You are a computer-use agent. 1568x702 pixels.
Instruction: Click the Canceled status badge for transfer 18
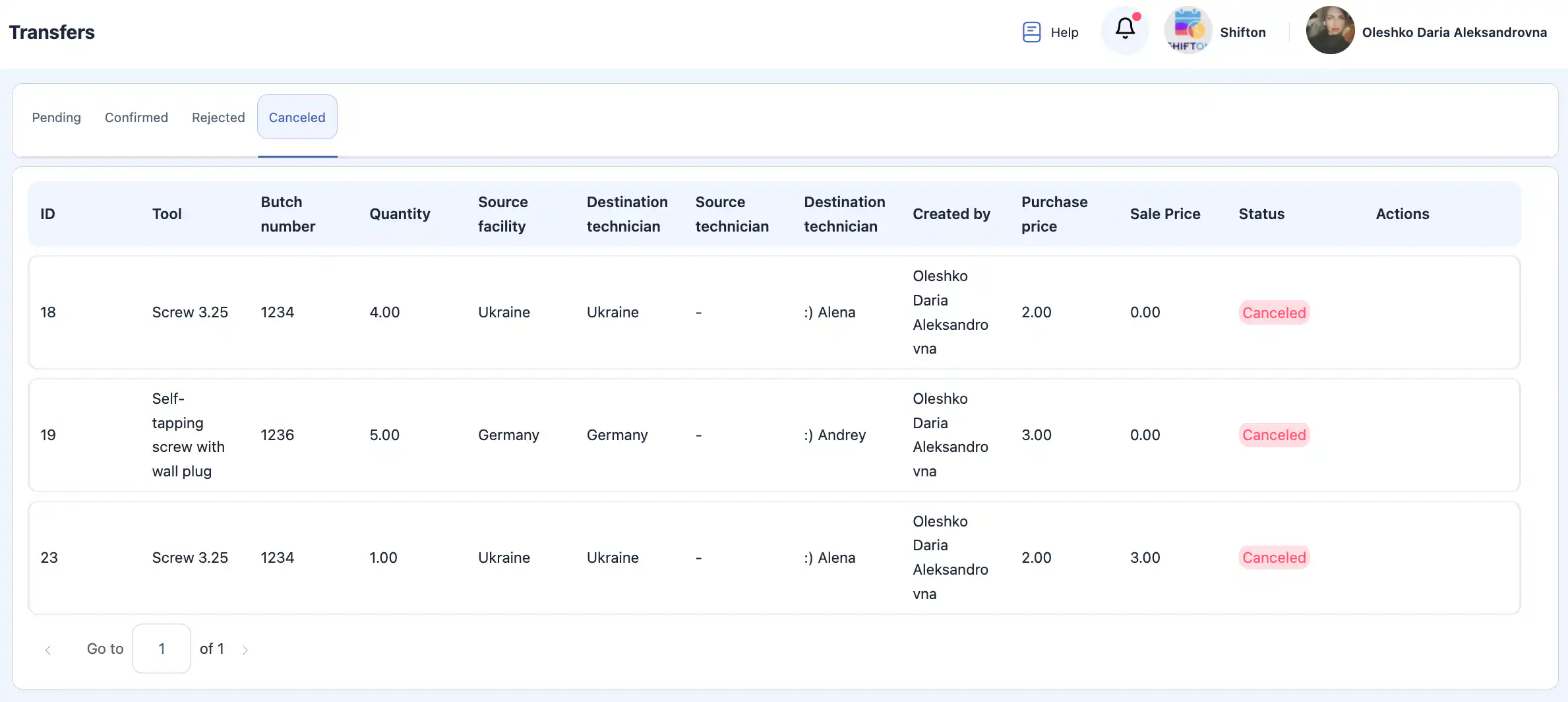[1274, 313]
